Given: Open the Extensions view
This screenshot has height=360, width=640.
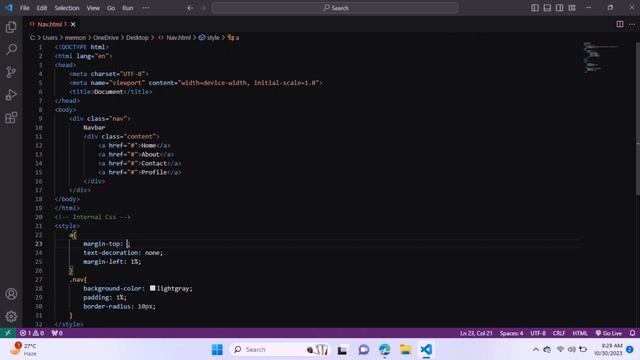Looking at the screenshot, I should (x=11, y=118).
